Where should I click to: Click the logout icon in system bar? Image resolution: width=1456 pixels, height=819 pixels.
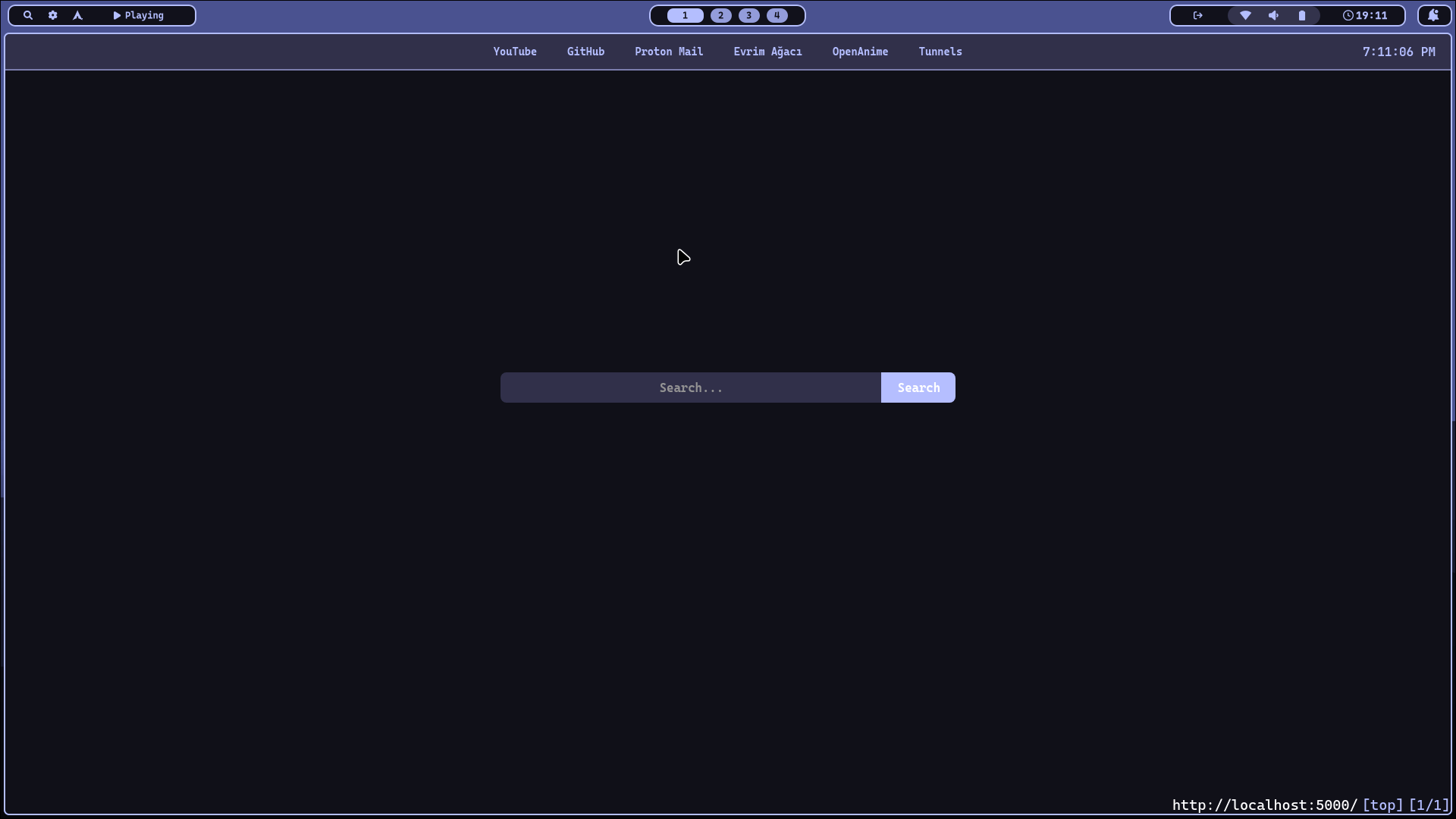pos(1198,15)
